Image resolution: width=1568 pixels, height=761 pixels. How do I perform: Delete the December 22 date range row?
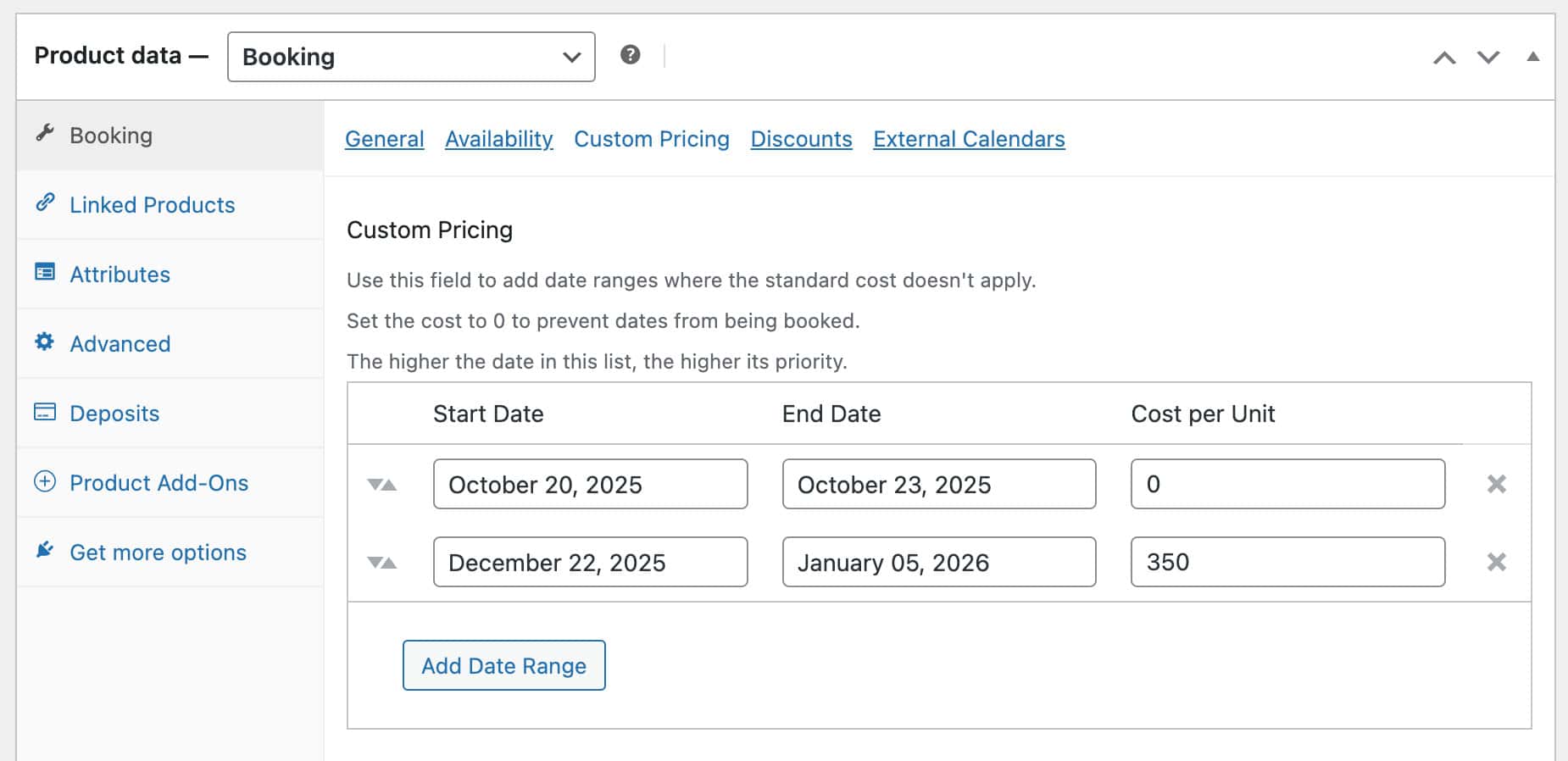pyautogui.click(x=1496, y=562)
